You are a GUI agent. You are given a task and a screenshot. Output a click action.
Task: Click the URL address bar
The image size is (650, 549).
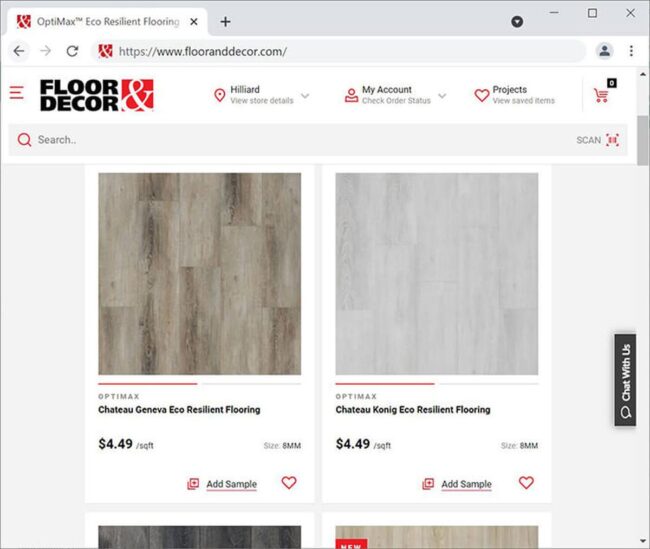coord(340,51)
